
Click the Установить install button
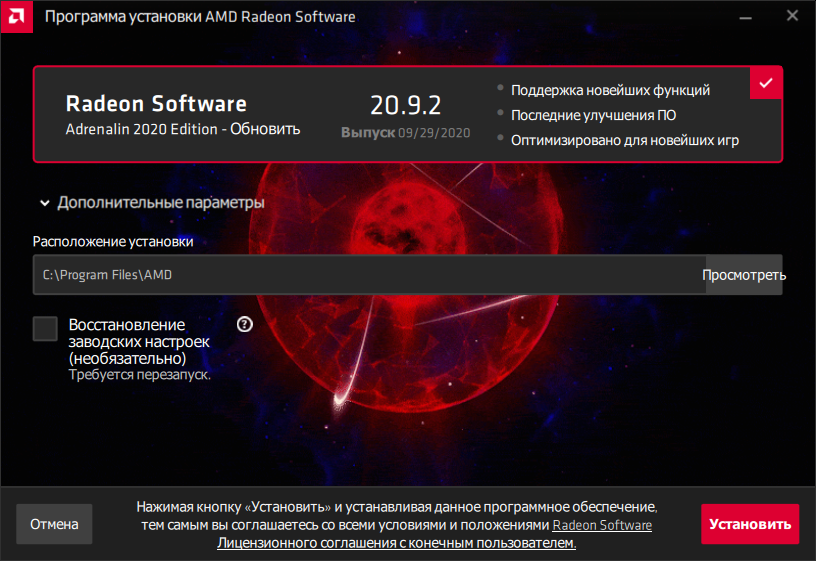coord(750,524)
